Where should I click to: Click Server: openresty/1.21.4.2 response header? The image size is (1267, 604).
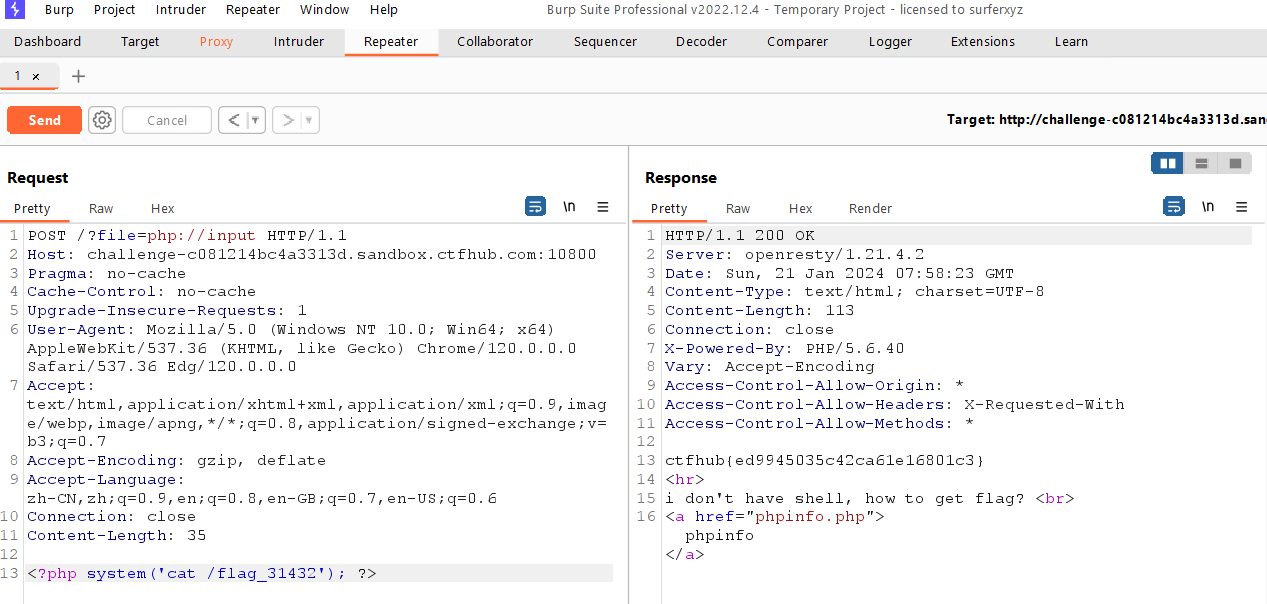coord(795,254)
